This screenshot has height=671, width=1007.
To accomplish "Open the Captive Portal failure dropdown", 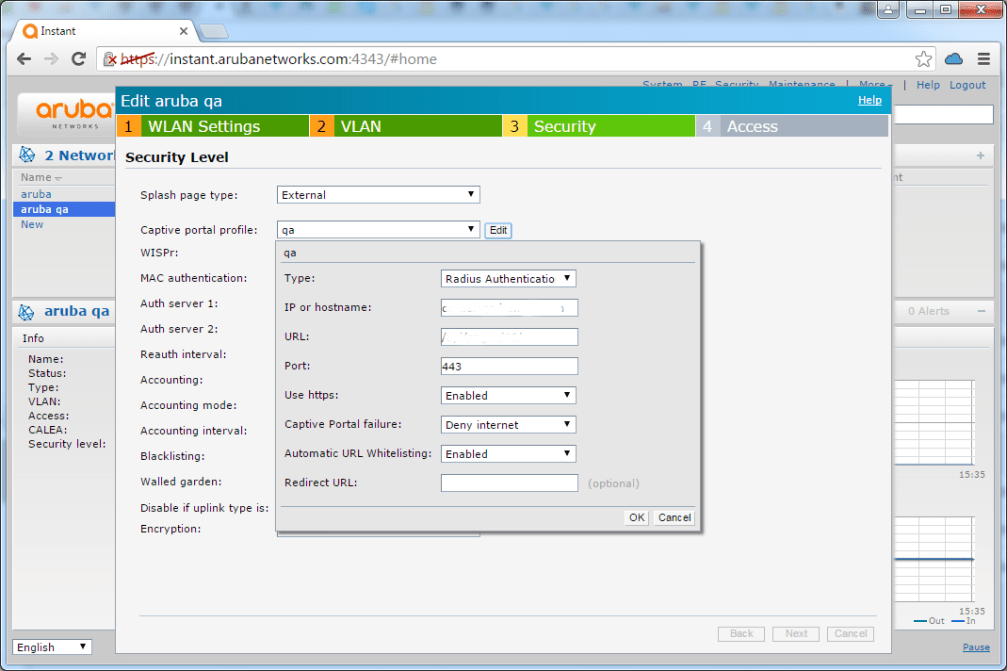I will click(x=508, y=424).
